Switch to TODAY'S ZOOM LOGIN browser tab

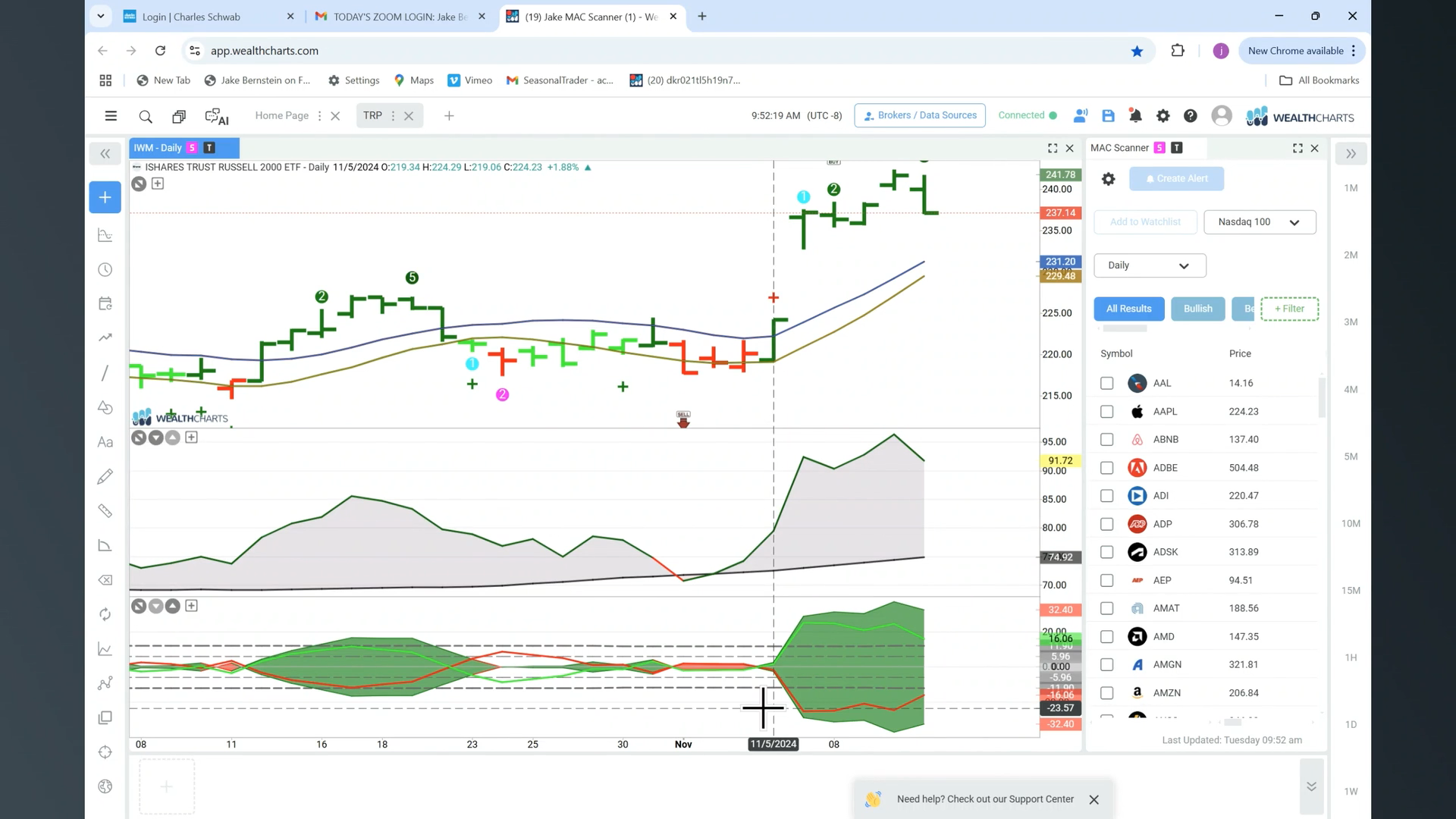click(400, 17)
